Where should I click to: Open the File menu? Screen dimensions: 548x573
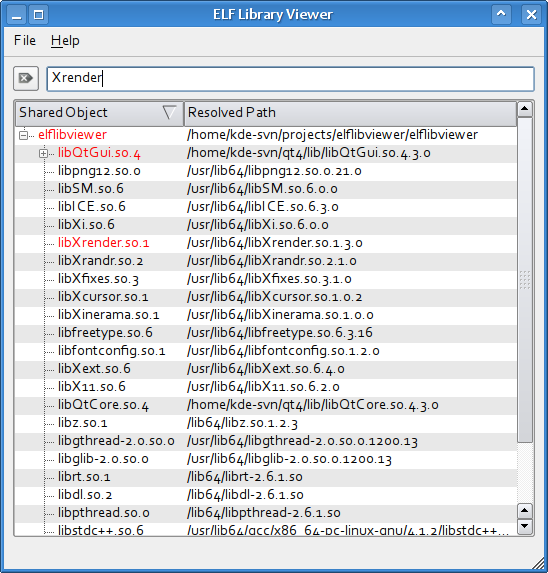point(25,40)
